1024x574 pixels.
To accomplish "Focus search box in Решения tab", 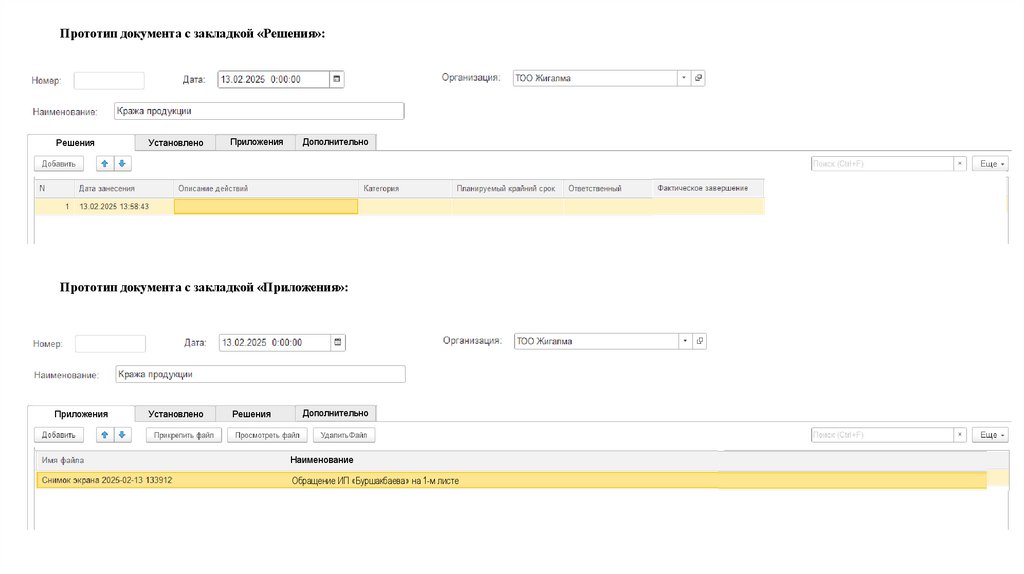I will [x=882, y=163].
